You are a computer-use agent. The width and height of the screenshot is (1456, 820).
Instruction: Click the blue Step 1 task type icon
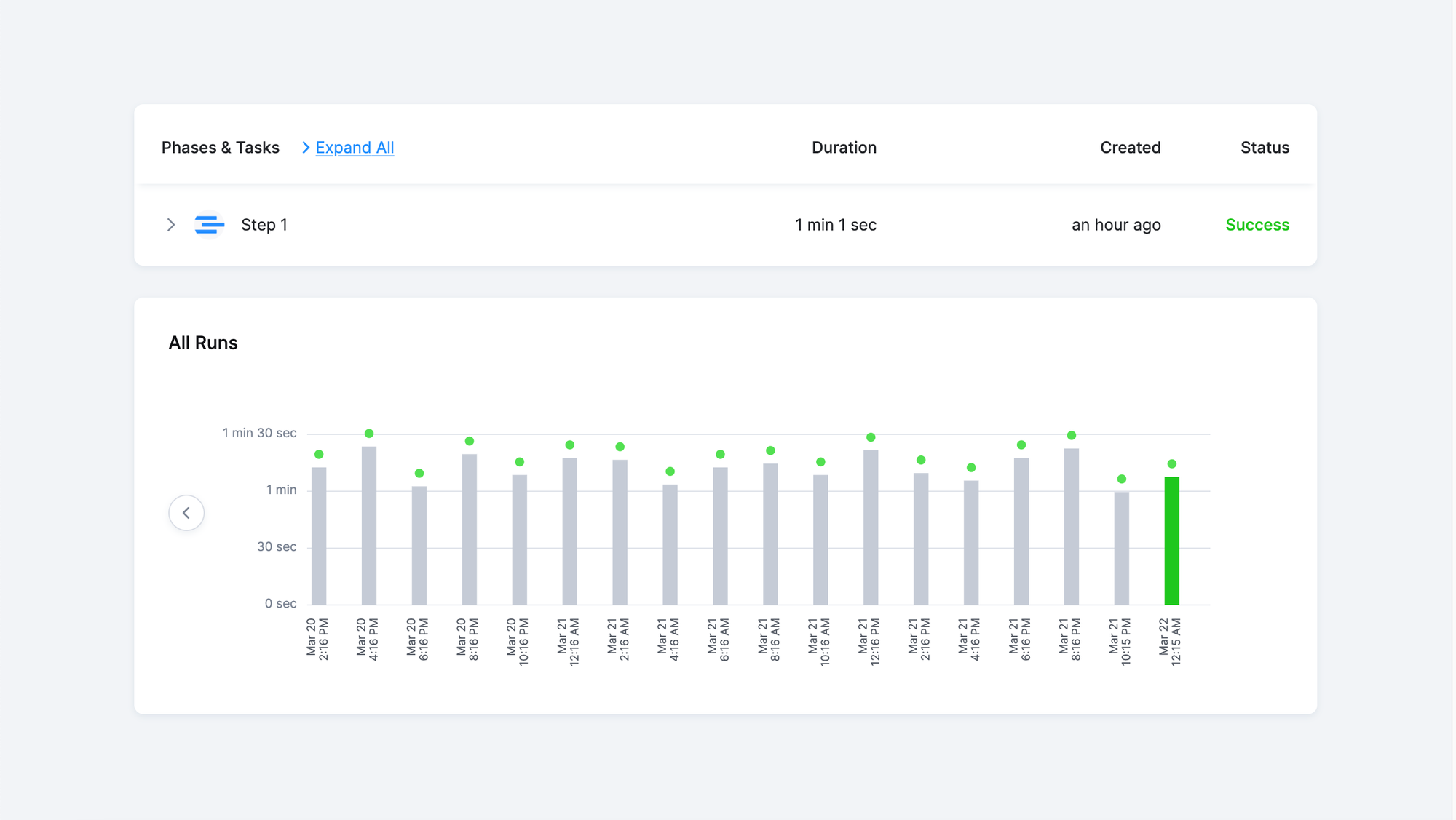(208, 225)
